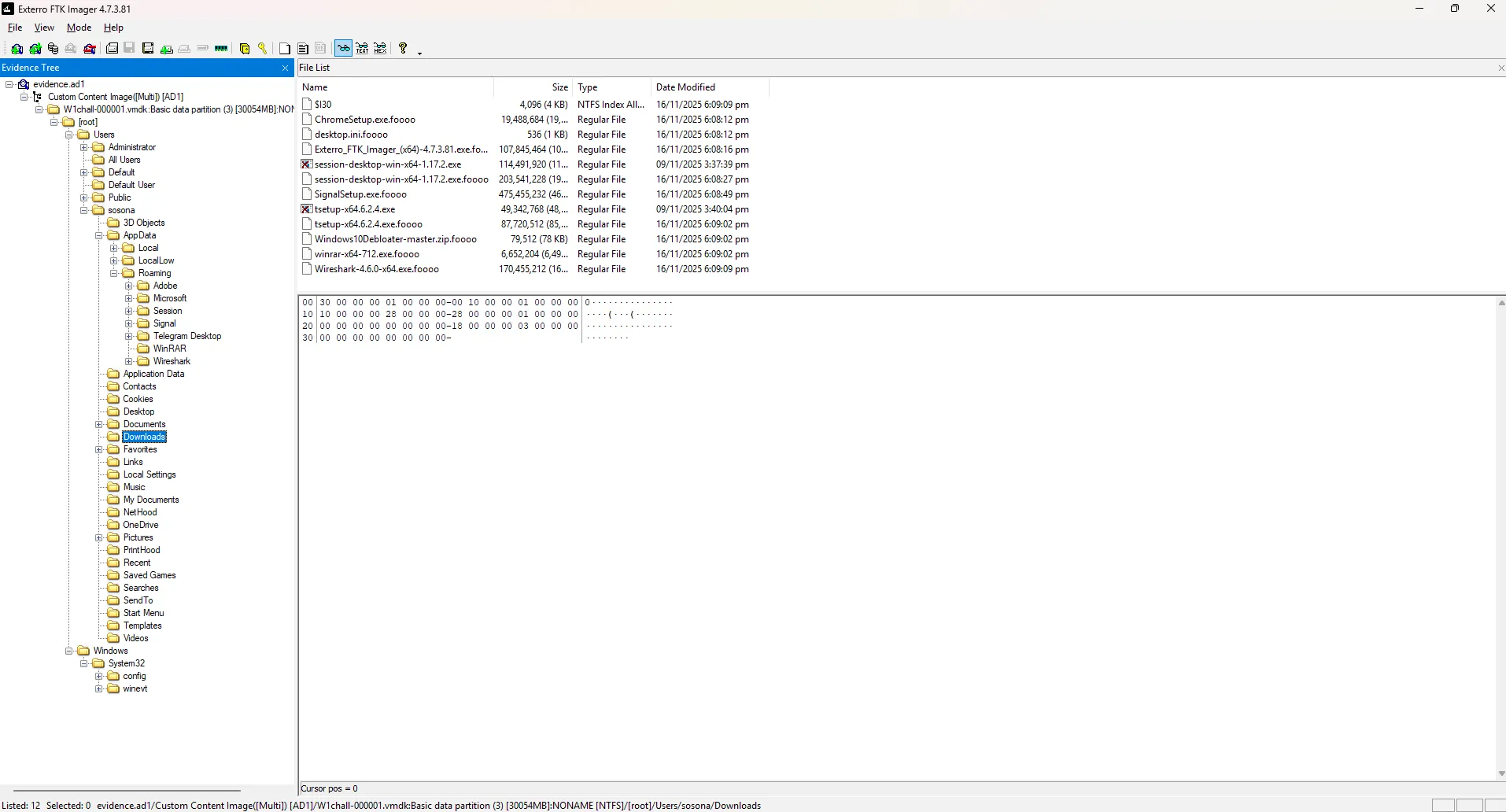Viewport: 1506px width, 812px height.
Task: Select the Recent folder in tree
Action: coord(137,563)
